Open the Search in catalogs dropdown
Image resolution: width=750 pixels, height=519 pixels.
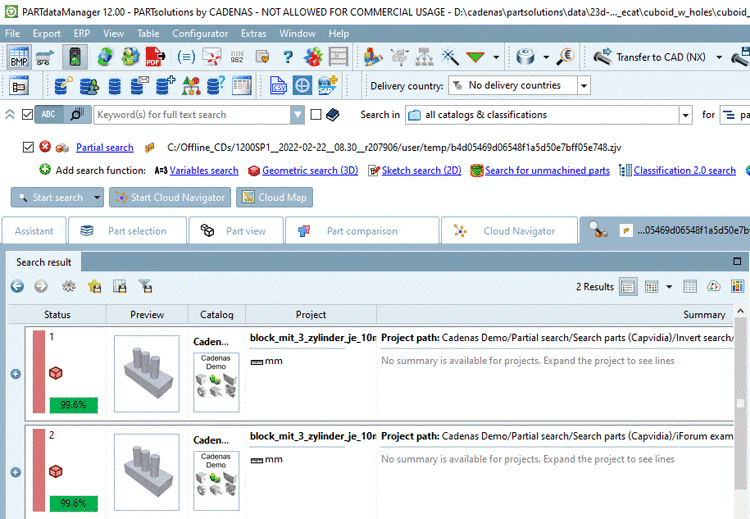[685, 115]
